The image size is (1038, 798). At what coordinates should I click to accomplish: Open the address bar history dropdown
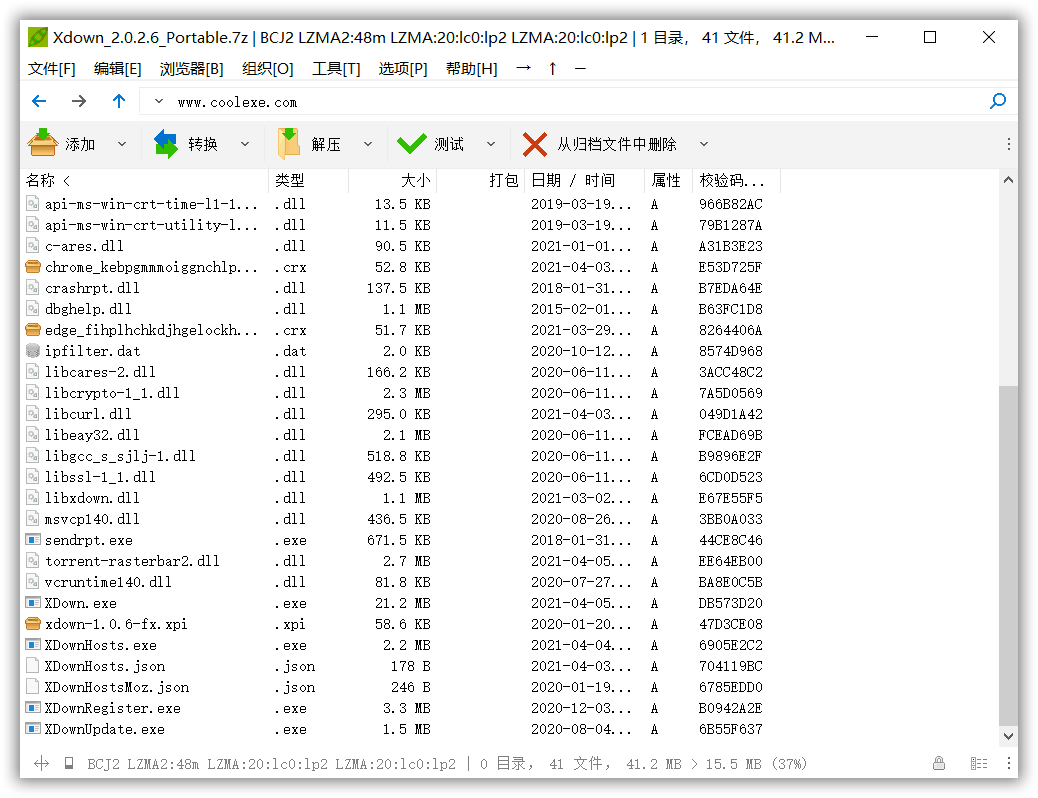(x=158, y=101)
